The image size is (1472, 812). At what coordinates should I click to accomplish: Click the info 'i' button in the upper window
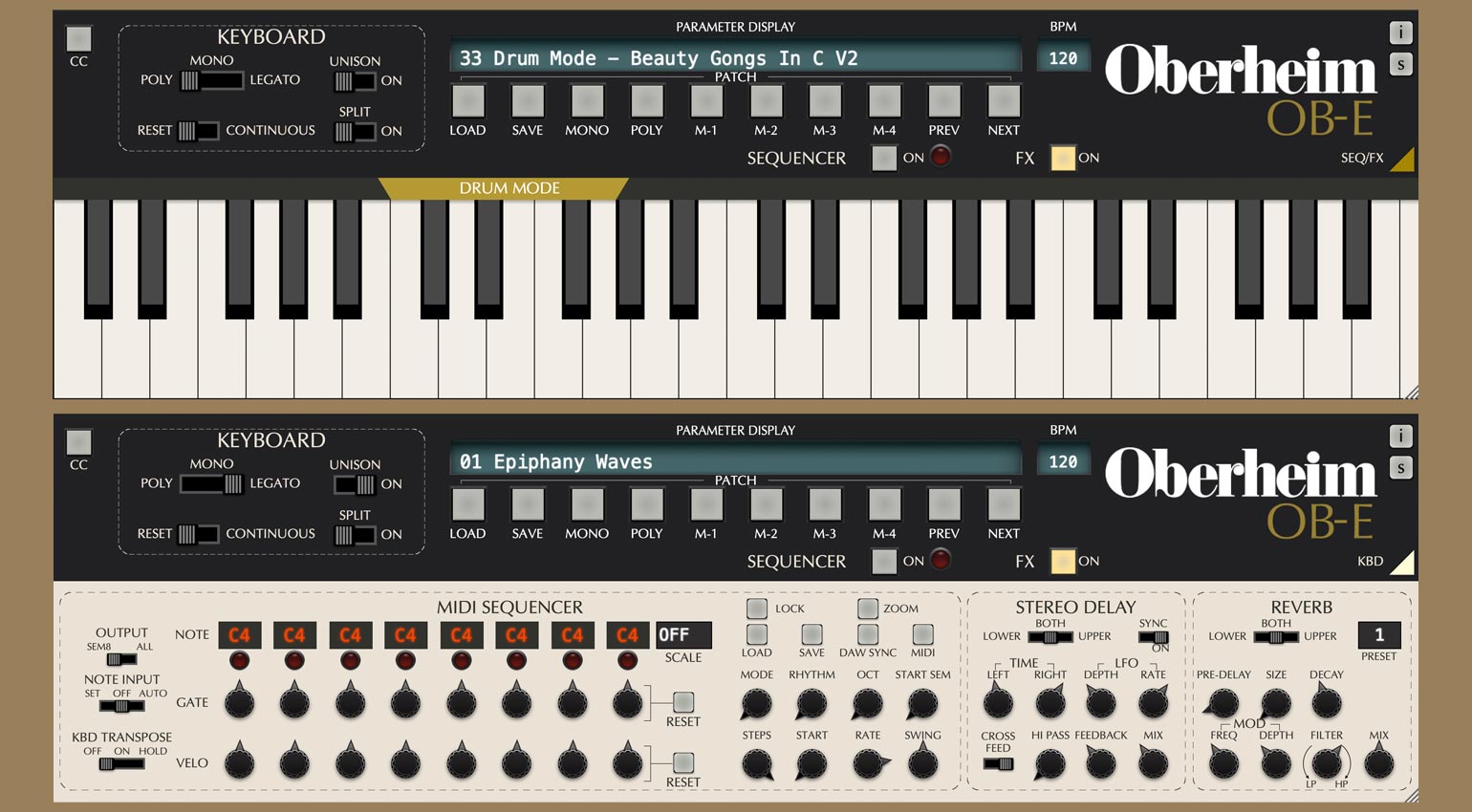1400,32
